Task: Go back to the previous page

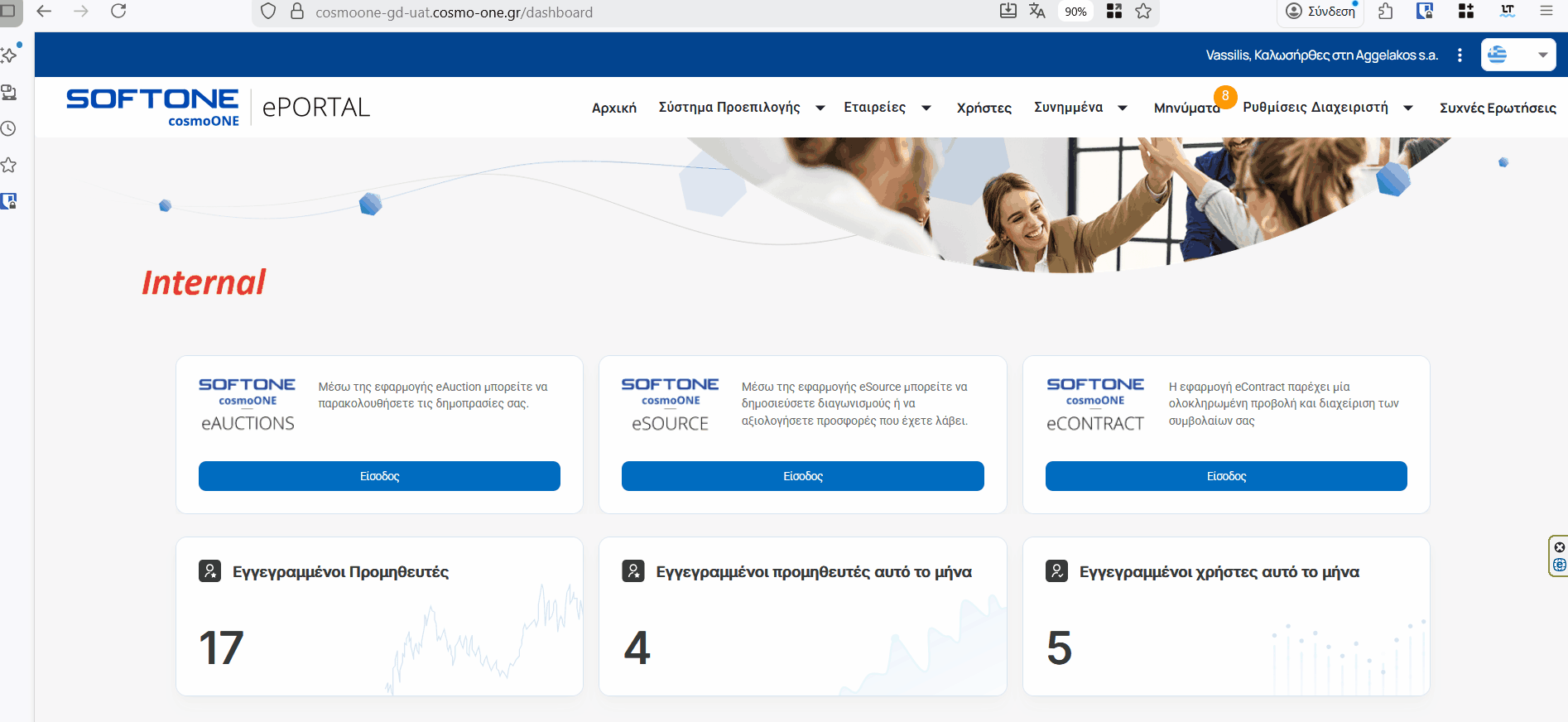Action: (45, 12)
